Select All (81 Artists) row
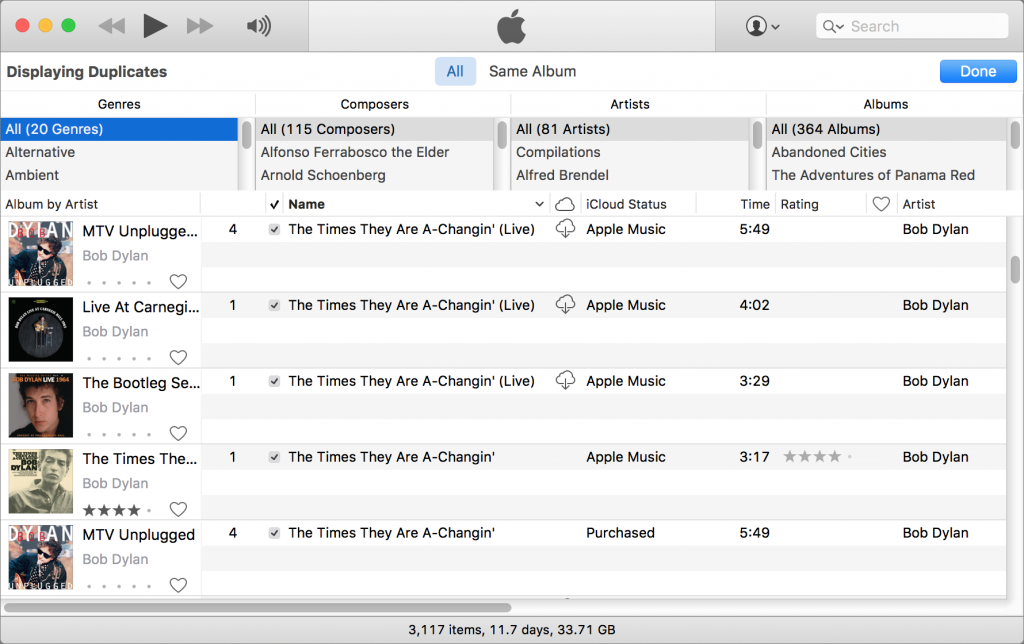The image size is (1024, 644). click(x=630, y=129)
